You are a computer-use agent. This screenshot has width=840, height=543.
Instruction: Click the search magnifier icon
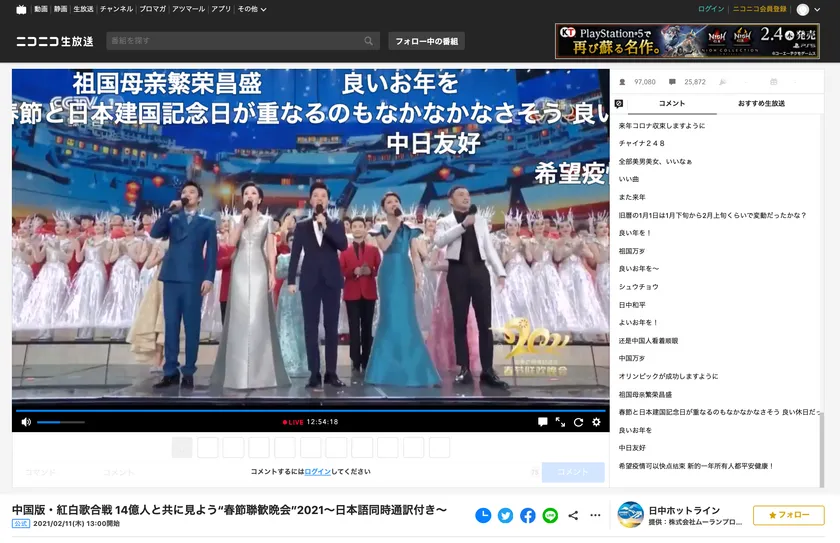click(x=369, y=41)
